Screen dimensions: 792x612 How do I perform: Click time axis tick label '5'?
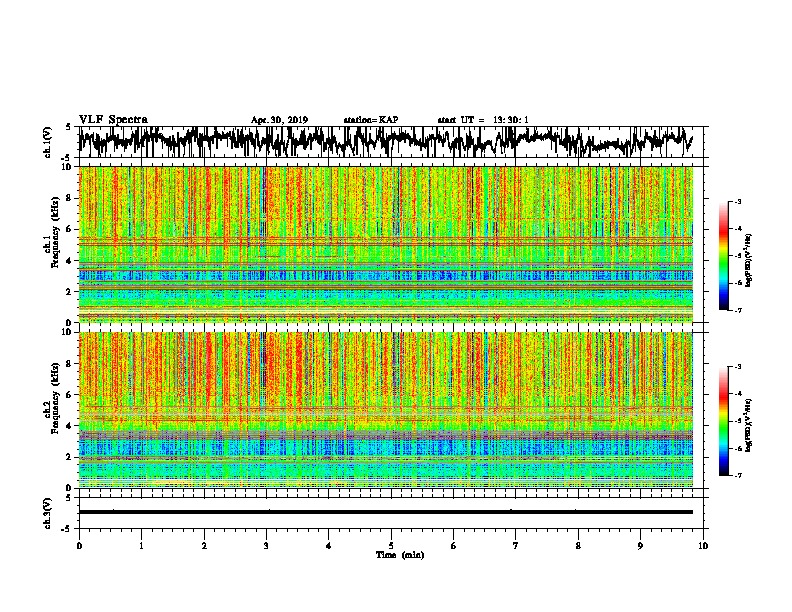pyautogui.click(x=391, y=546)
